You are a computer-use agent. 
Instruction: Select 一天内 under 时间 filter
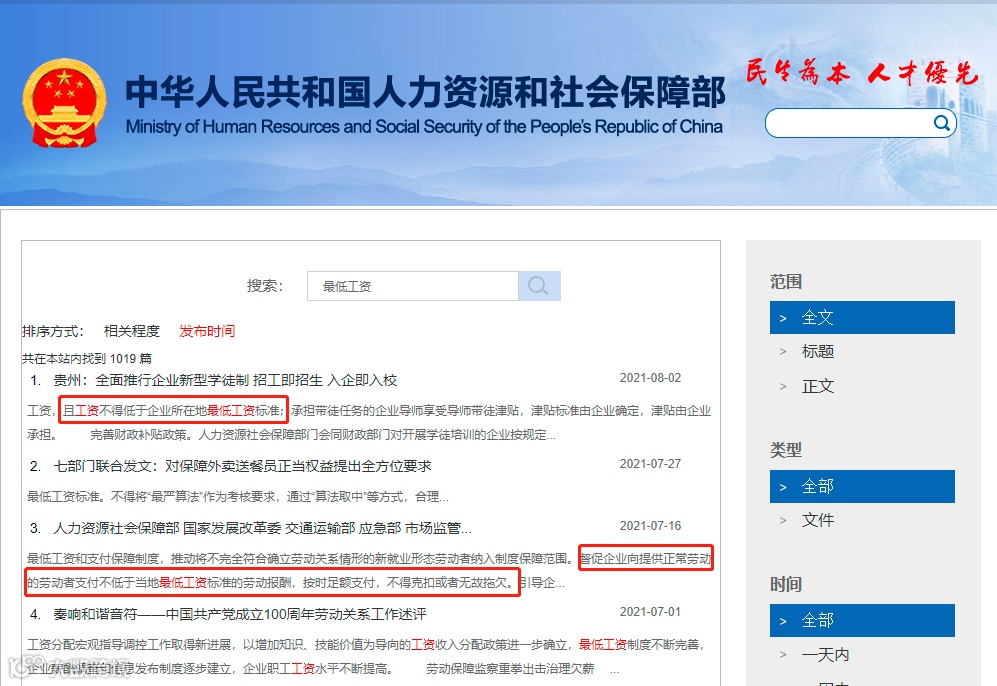[x=825, y=655]
